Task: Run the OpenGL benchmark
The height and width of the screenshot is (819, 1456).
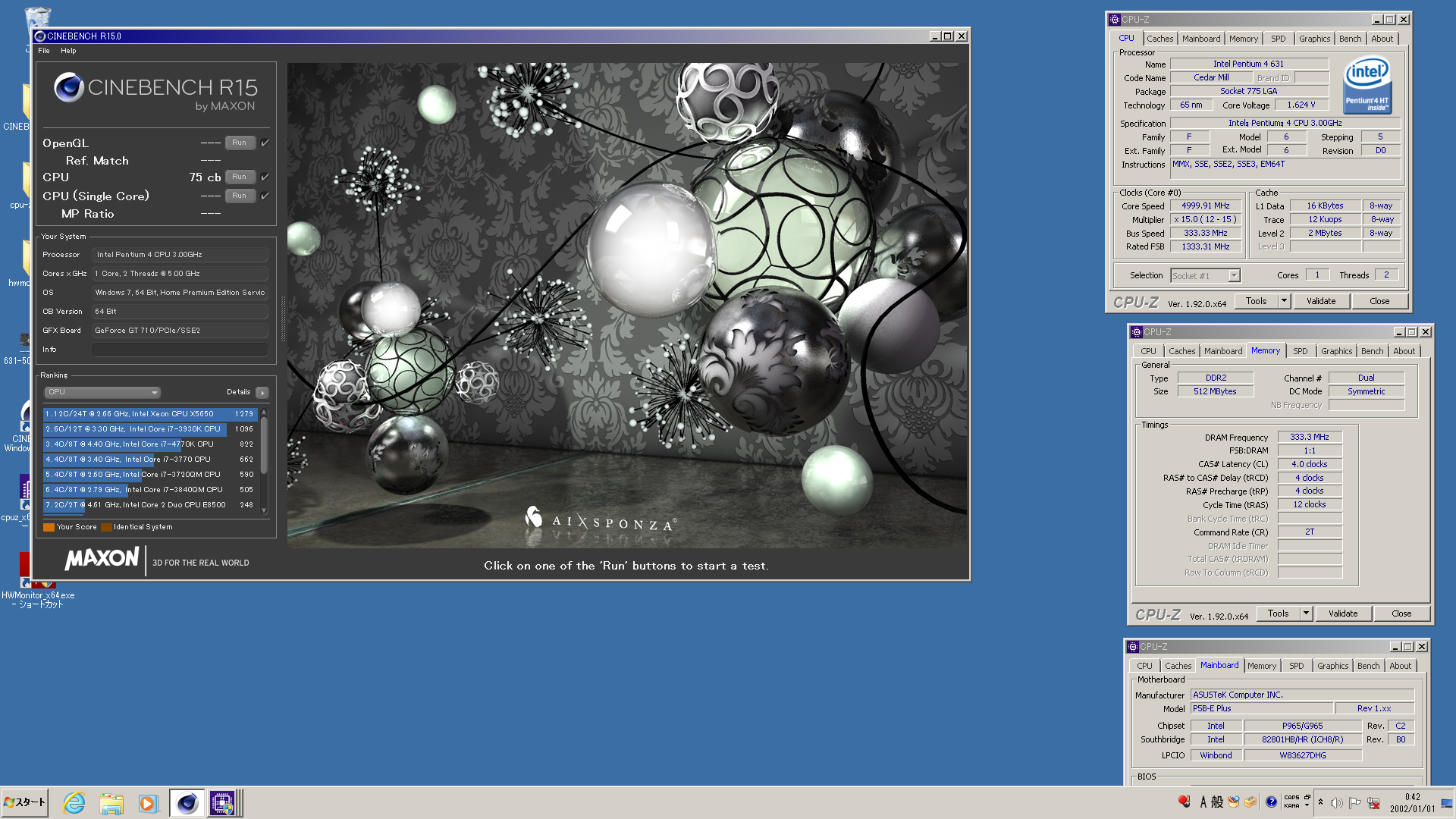Action: coord(240,143)
